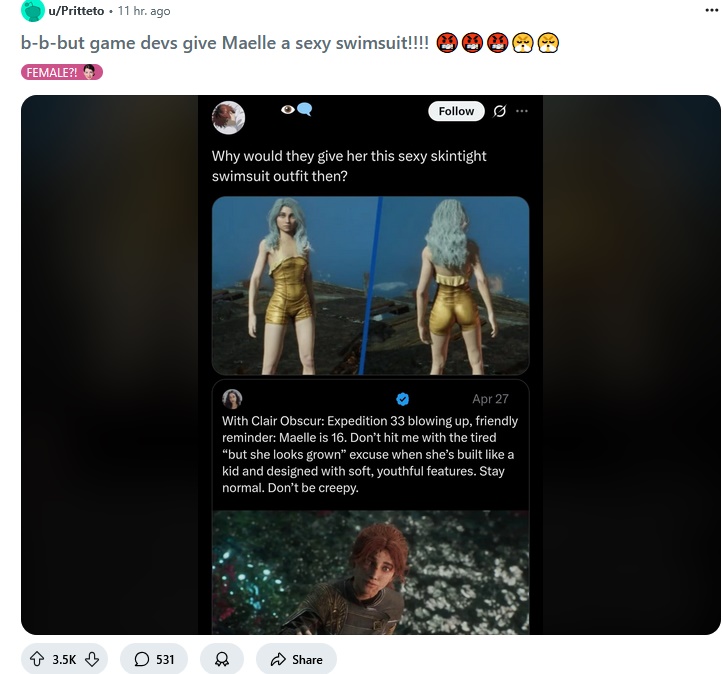Open the gold swimsuit image
The image size is (723, 674).
click(x=370, y=285)
